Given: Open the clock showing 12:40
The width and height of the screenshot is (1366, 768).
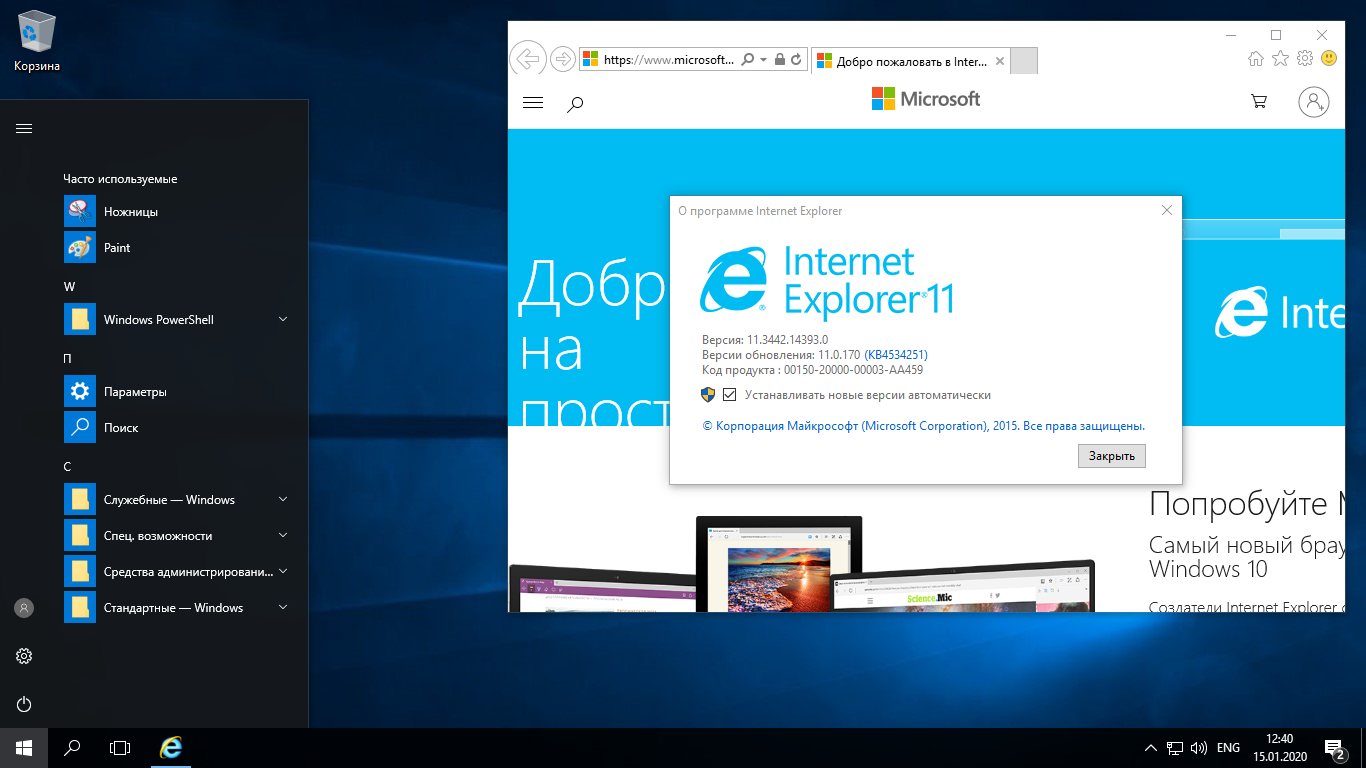Looking at the screenshot, I should 1278,748.
